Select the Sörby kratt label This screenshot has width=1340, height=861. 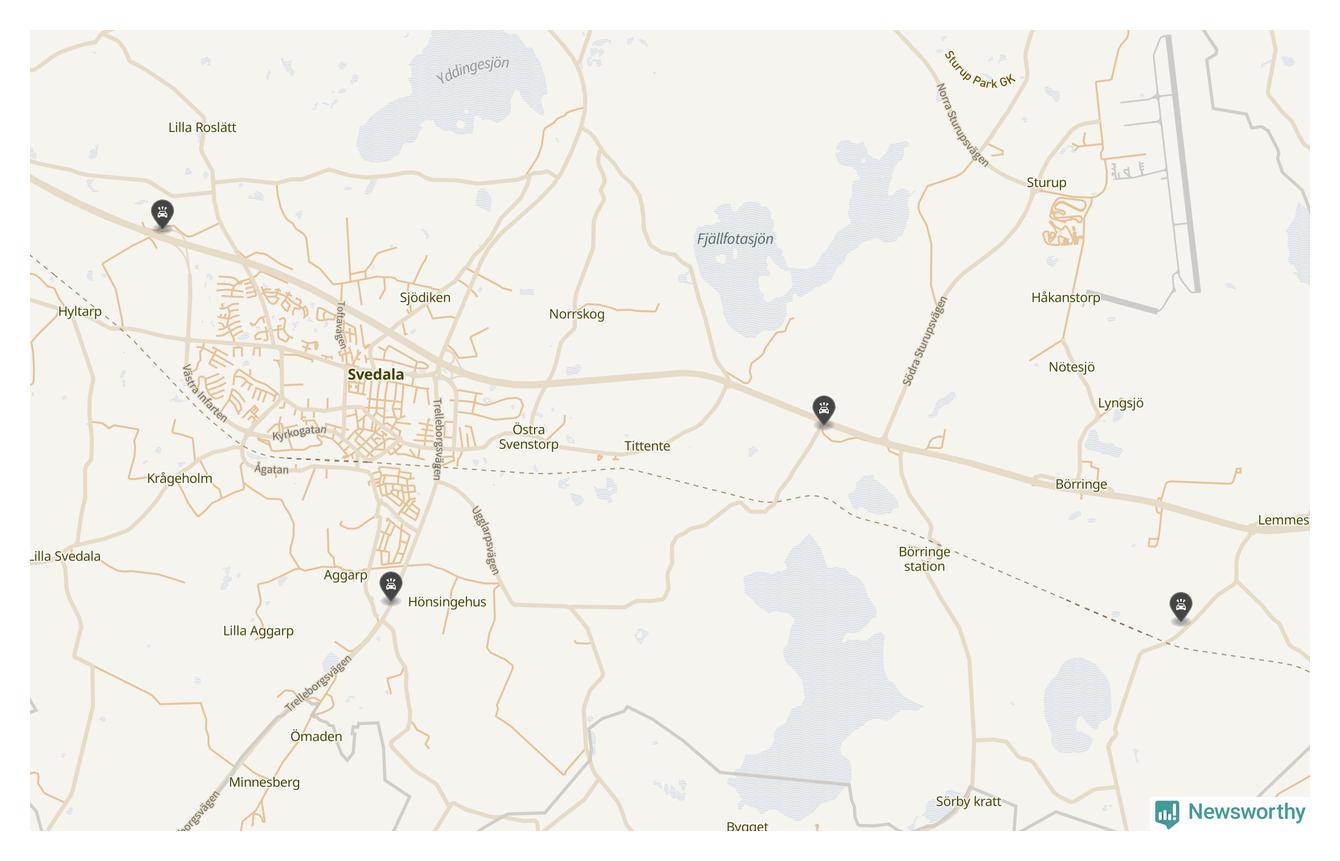tap(968, 801)
